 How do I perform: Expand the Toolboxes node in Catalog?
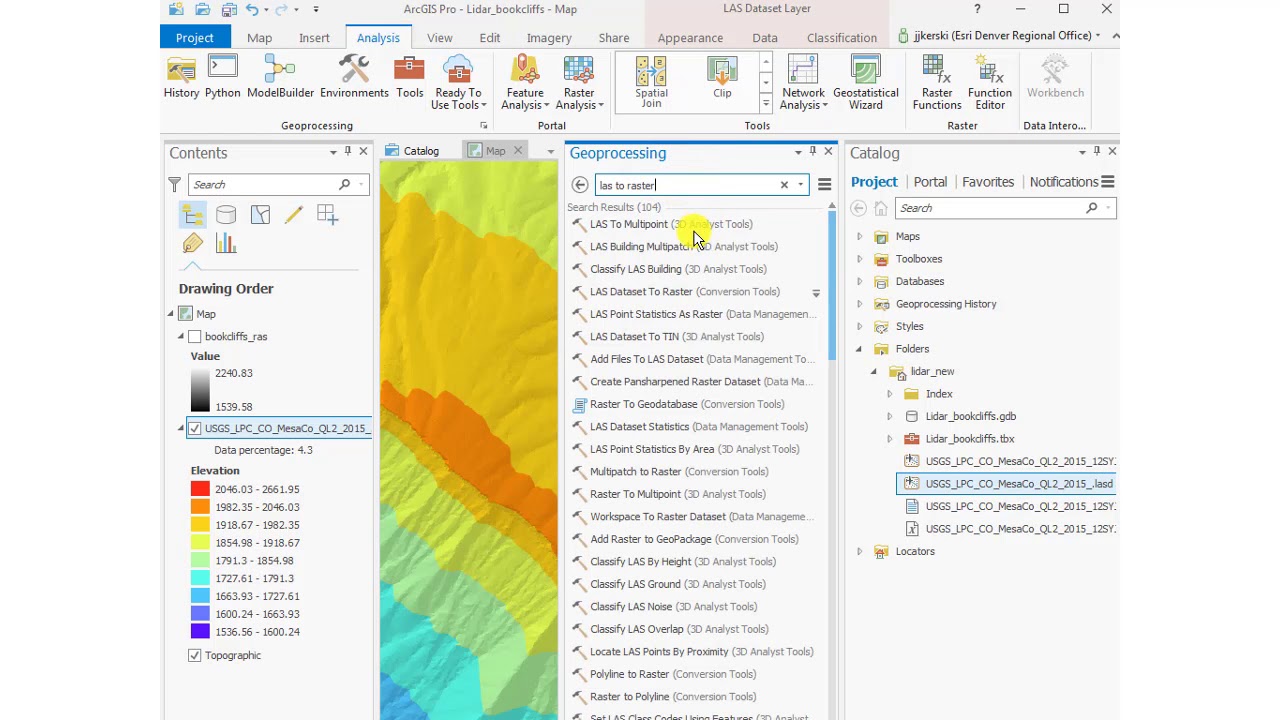click(x=859, y=259)
